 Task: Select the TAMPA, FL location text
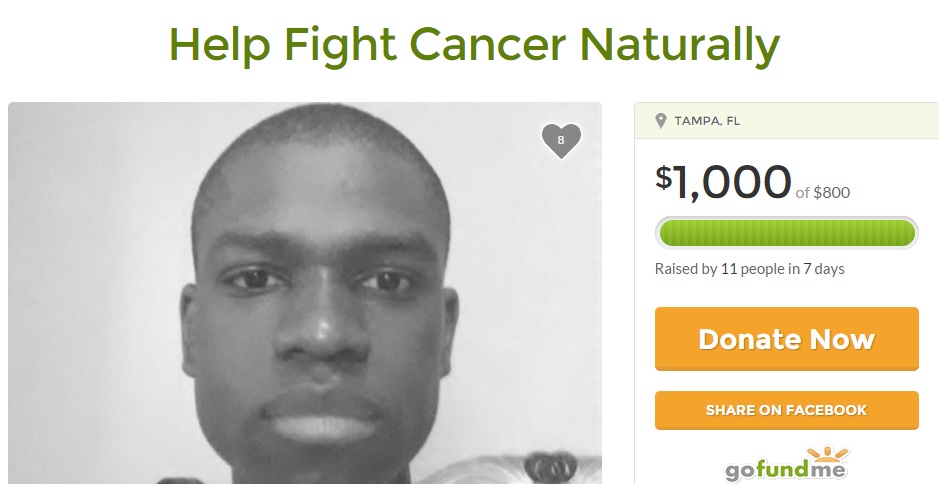coord(707,121)
